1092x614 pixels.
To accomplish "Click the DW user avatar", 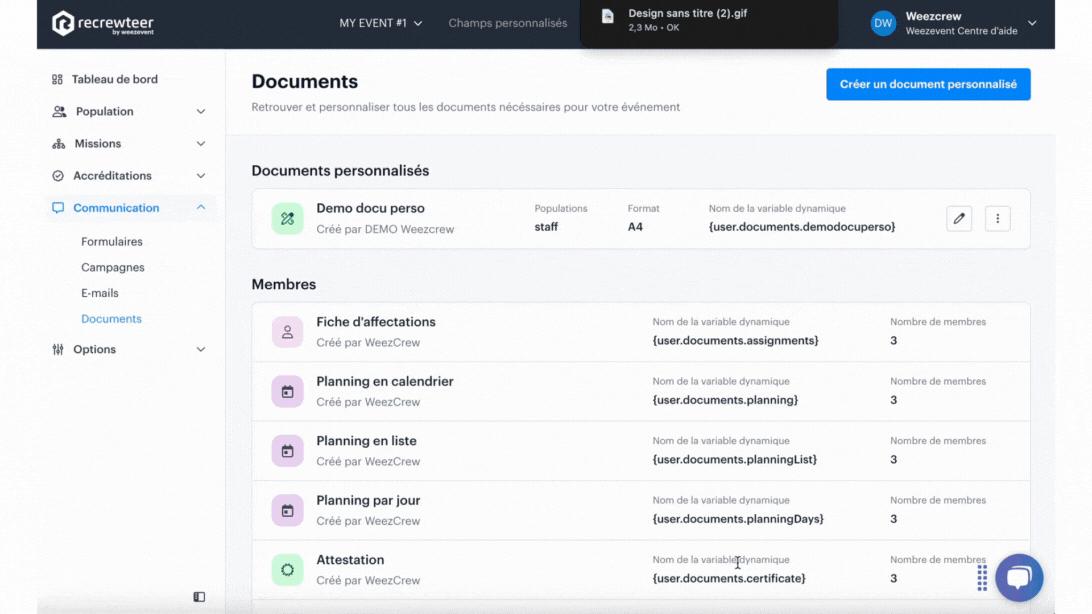I will (883, 24).
